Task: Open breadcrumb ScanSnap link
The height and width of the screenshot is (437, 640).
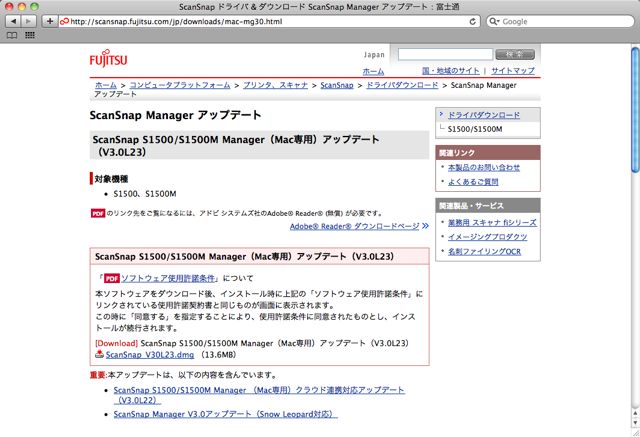Action: [337, 85]
